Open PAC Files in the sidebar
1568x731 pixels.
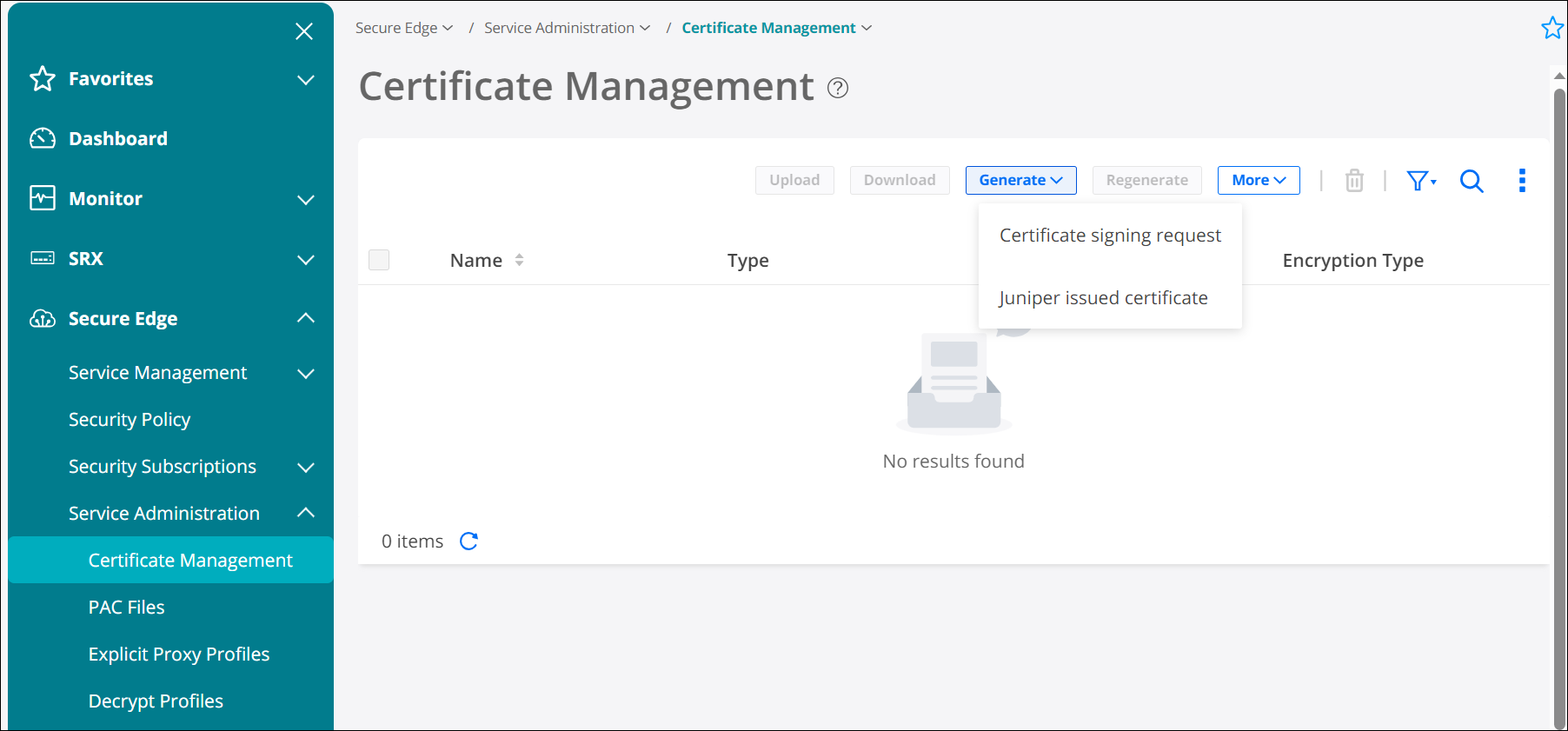(x=127, y=608)
